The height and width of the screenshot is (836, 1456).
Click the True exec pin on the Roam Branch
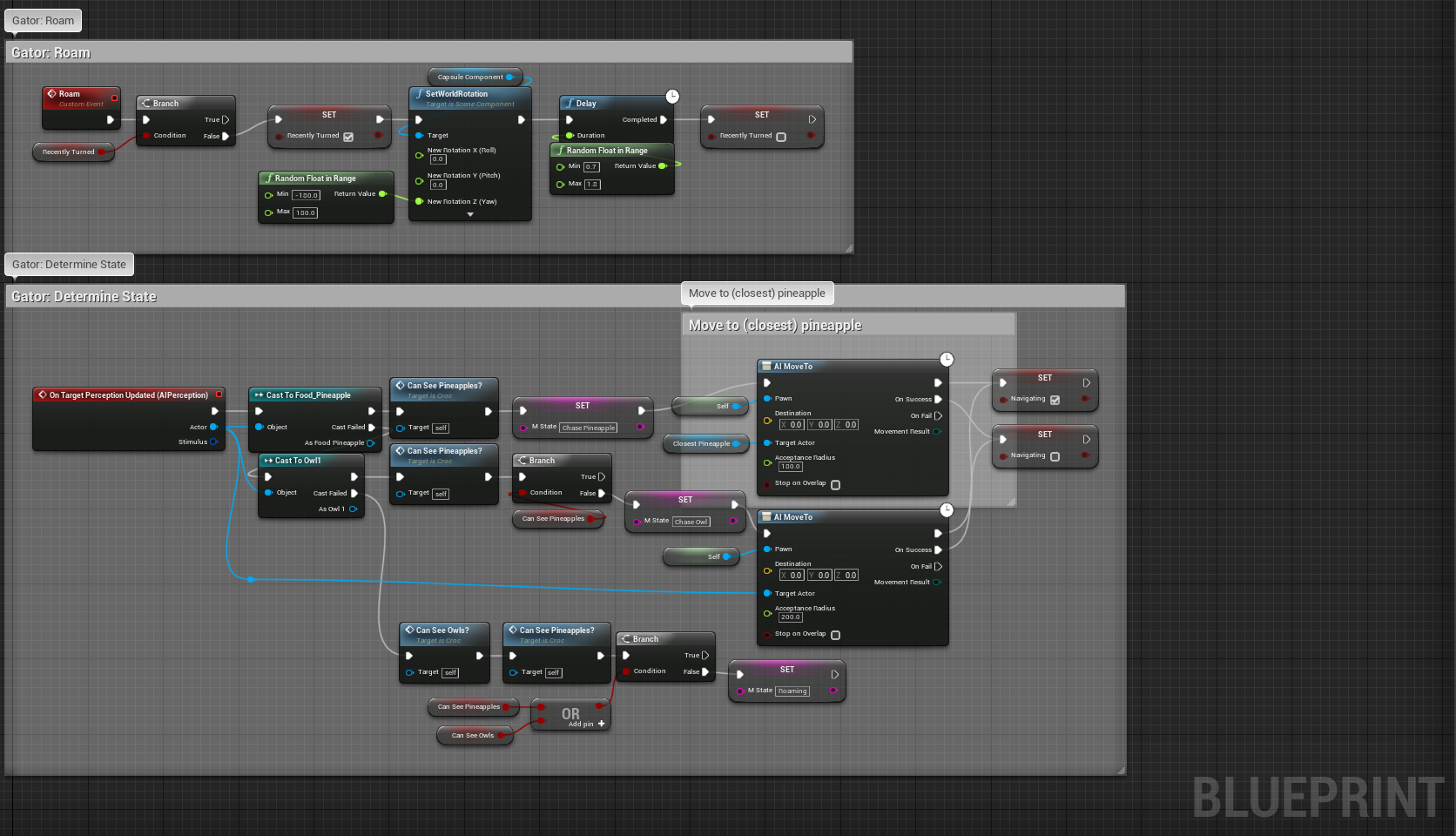226,119
